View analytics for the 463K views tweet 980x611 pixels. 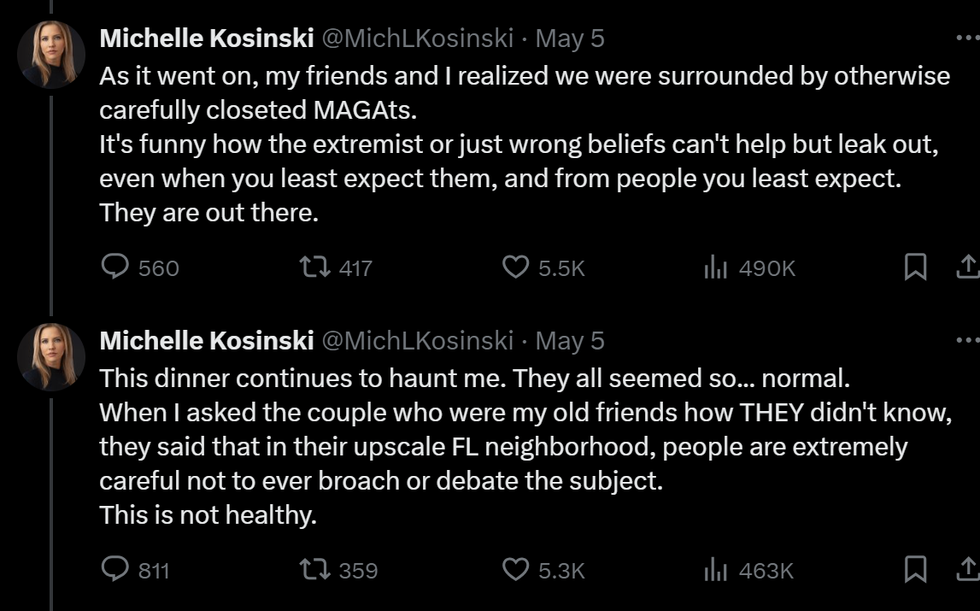(x=715, y=570)
